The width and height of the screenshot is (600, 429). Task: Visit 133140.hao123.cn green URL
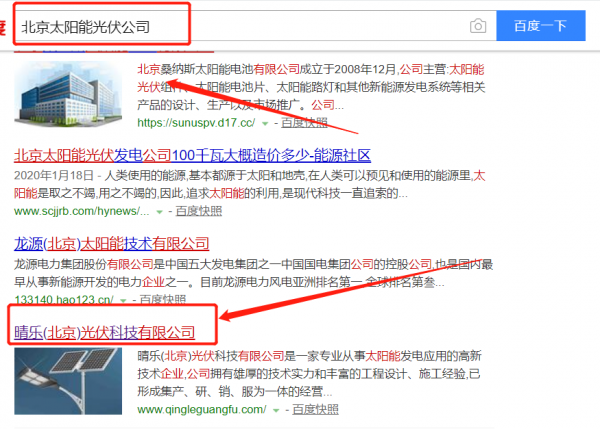pos(64,299)
